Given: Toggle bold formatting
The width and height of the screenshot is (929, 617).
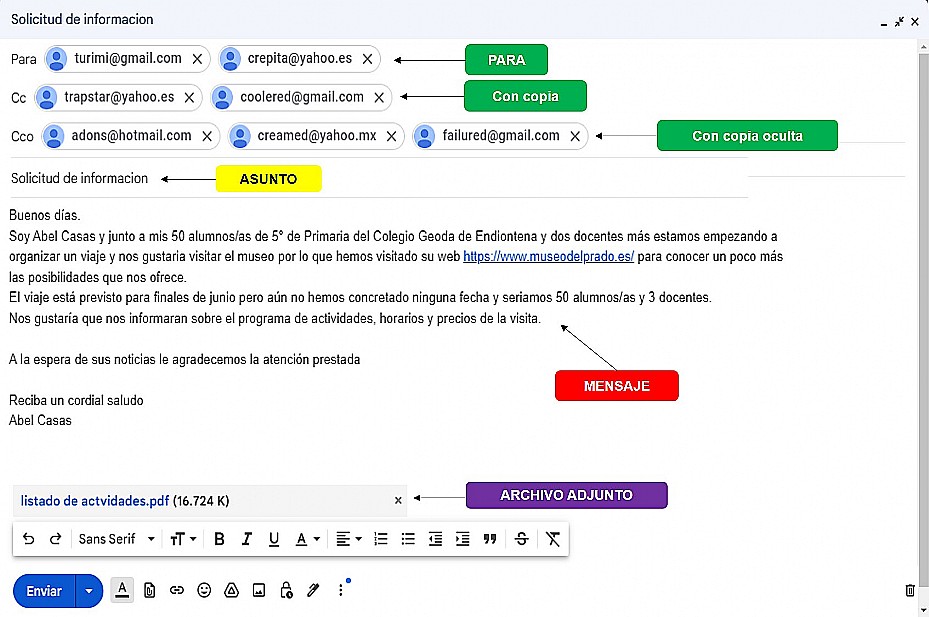Looking at the screenshot, I should coord(219,539).
